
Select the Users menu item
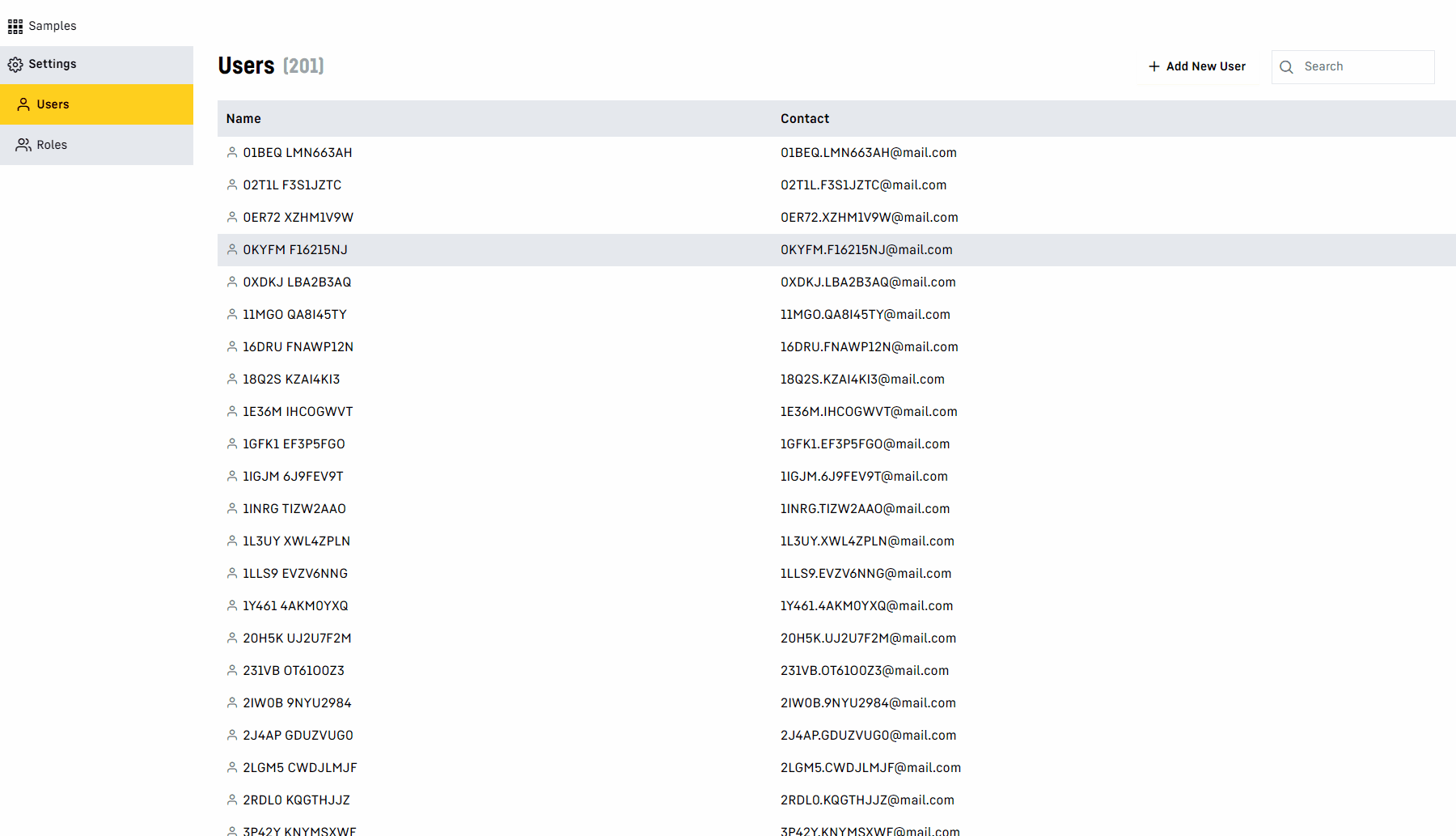pyautogui.click(x=53, y=104)
